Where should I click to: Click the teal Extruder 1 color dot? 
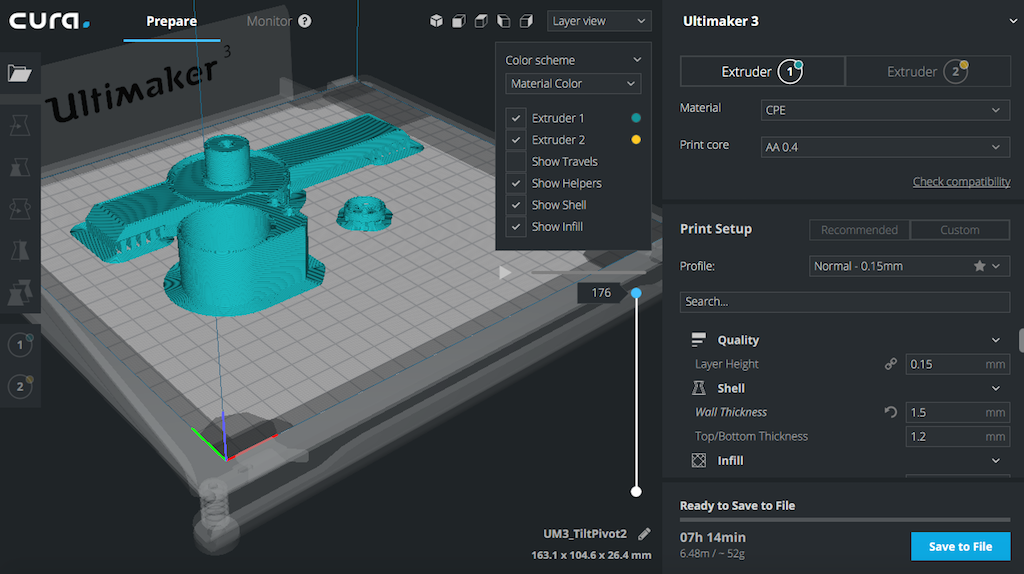coord(636,118)
